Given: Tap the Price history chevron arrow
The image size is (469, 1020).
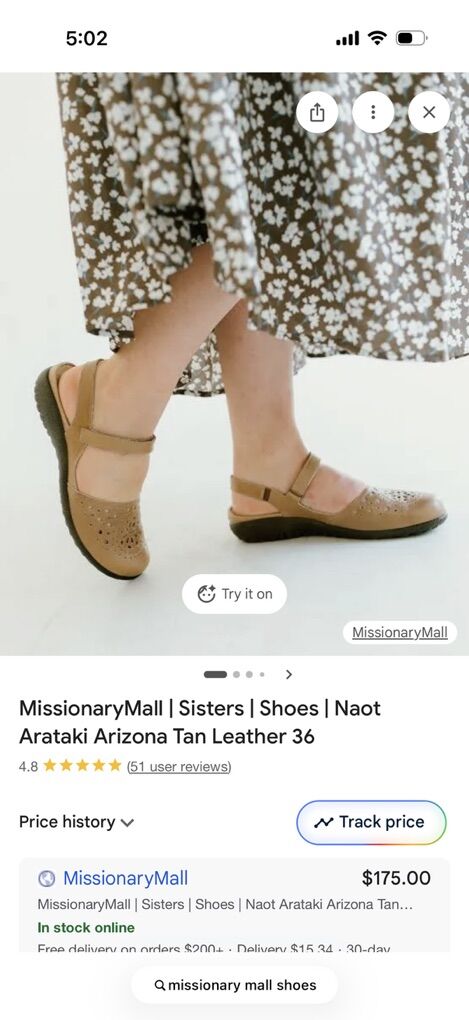Looking at the screenshot, I should (127, 823).
